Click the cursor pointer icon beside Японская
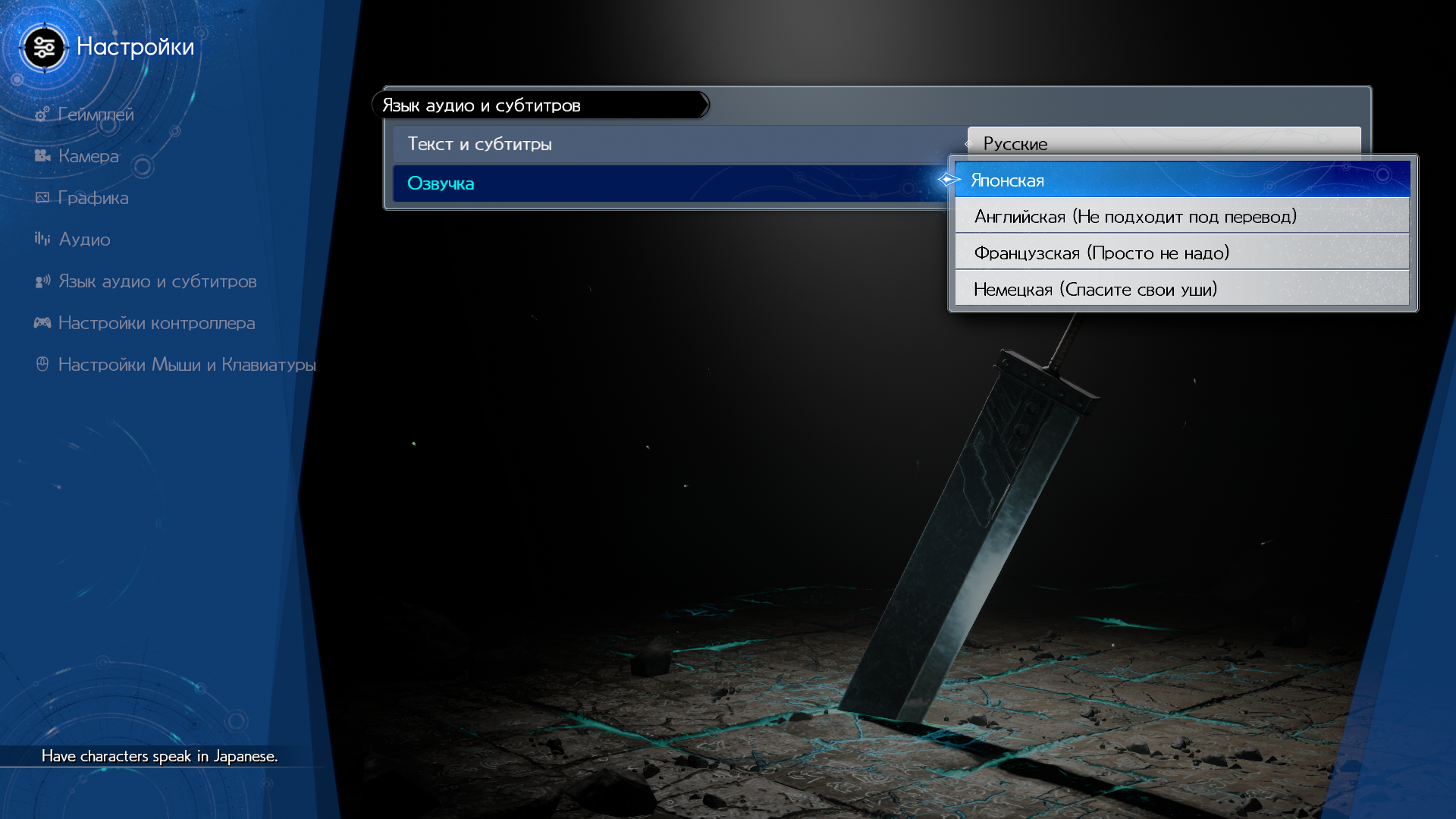 point(949,180)
